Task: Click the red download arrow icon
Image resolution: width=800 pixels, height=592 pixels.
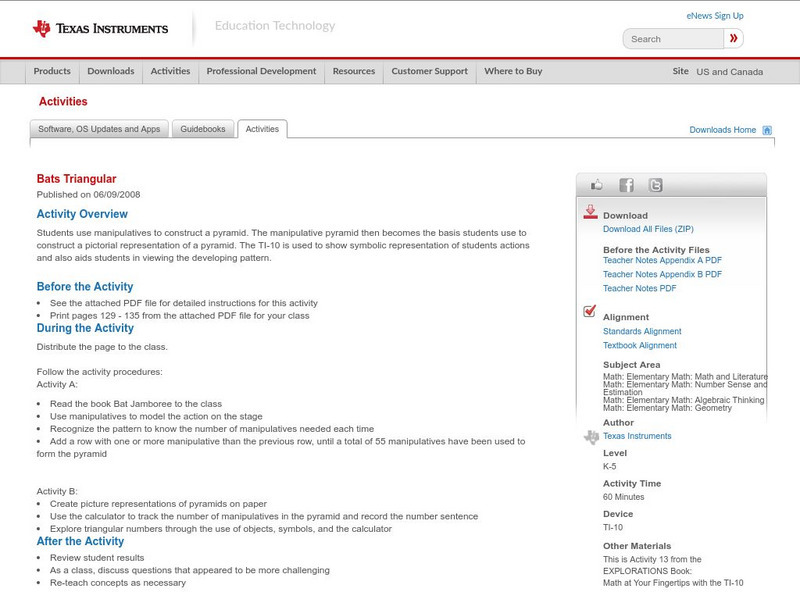Action: pyautogui.click(x=590, y=212)
